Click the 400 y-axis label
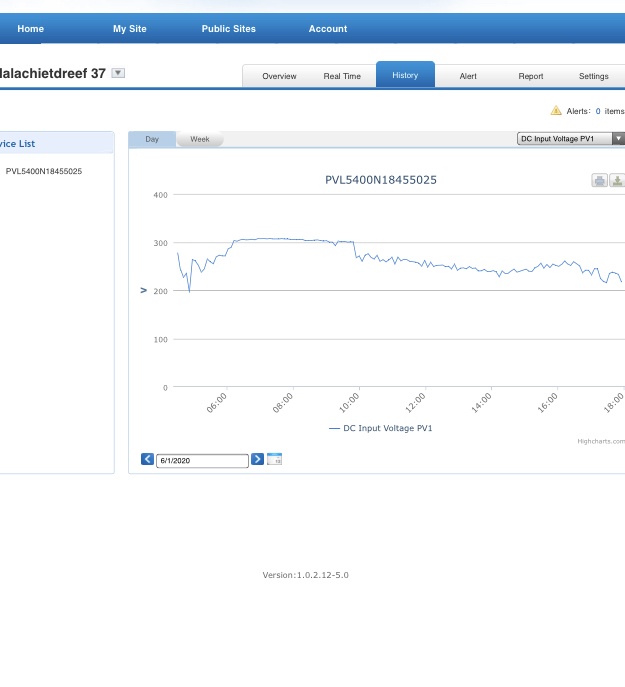The height and width of the screenshot is (687, 625). click(160, 195)
